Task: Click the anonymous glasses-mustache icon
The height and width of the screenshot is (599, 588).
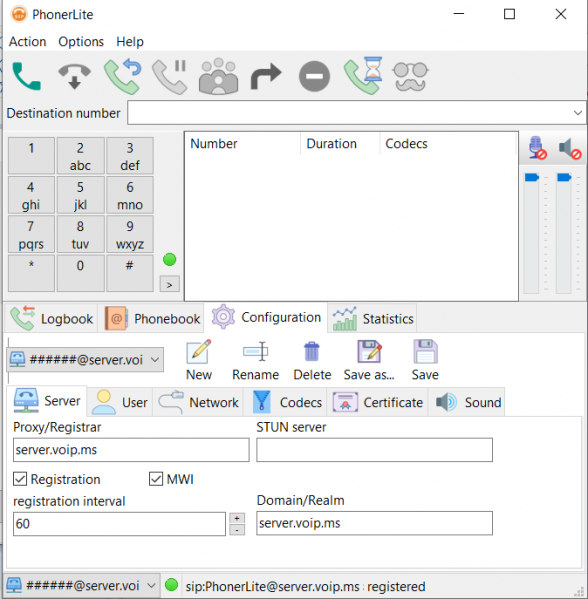Action: click(411, 76)
